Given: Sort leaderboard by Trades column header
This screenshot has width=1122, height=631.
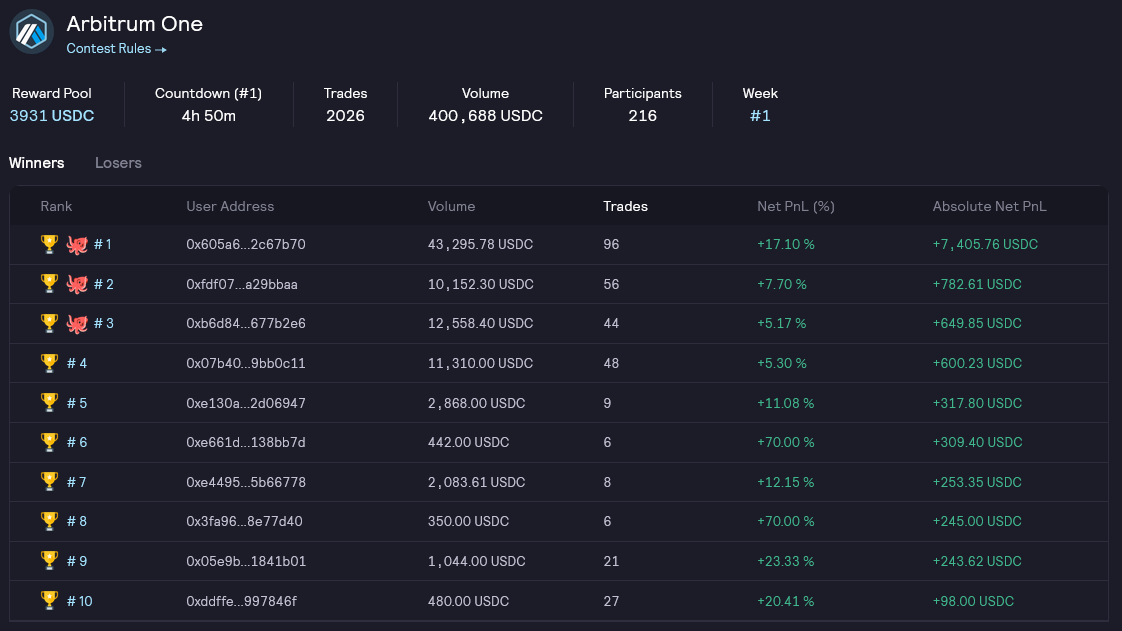Looking at the screenshot, I should pyautogui.click(x=625, y=206).
